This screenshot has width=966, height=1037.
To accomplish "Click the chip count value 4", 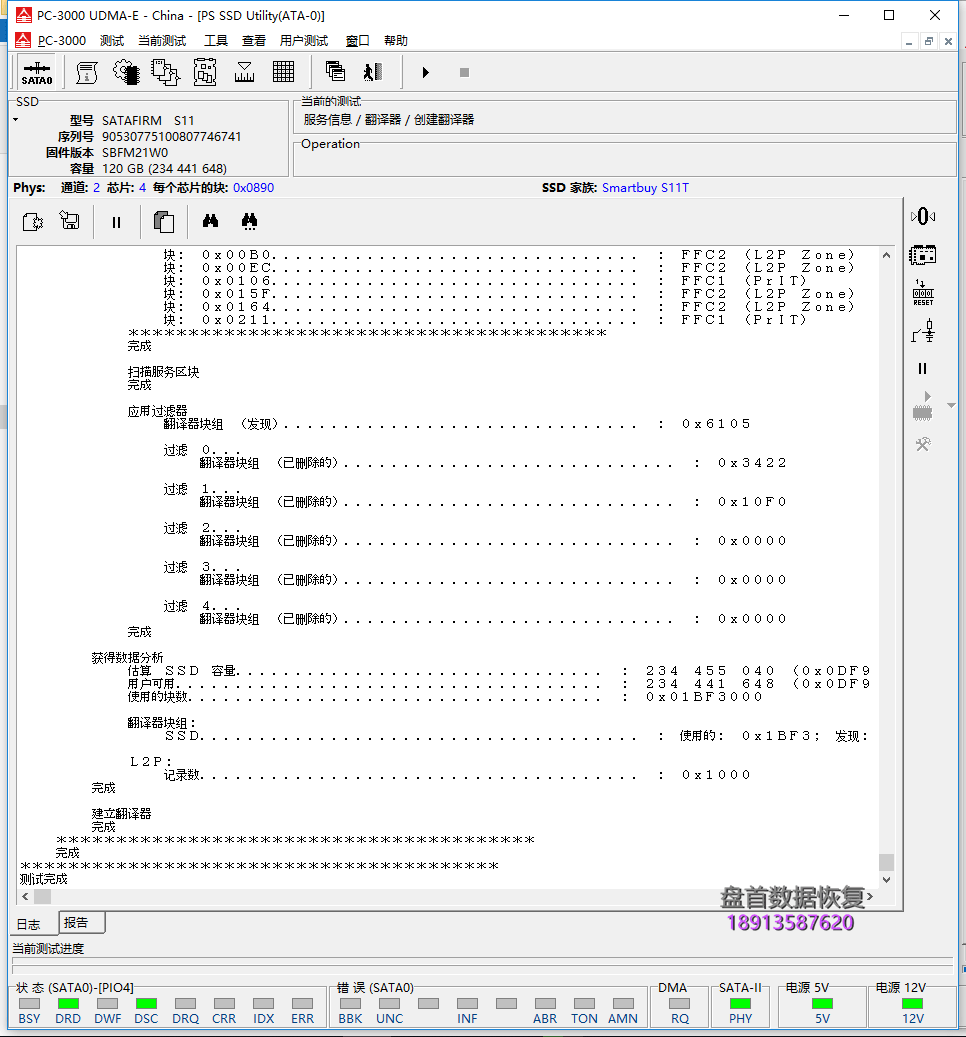I will click(142, 188).
